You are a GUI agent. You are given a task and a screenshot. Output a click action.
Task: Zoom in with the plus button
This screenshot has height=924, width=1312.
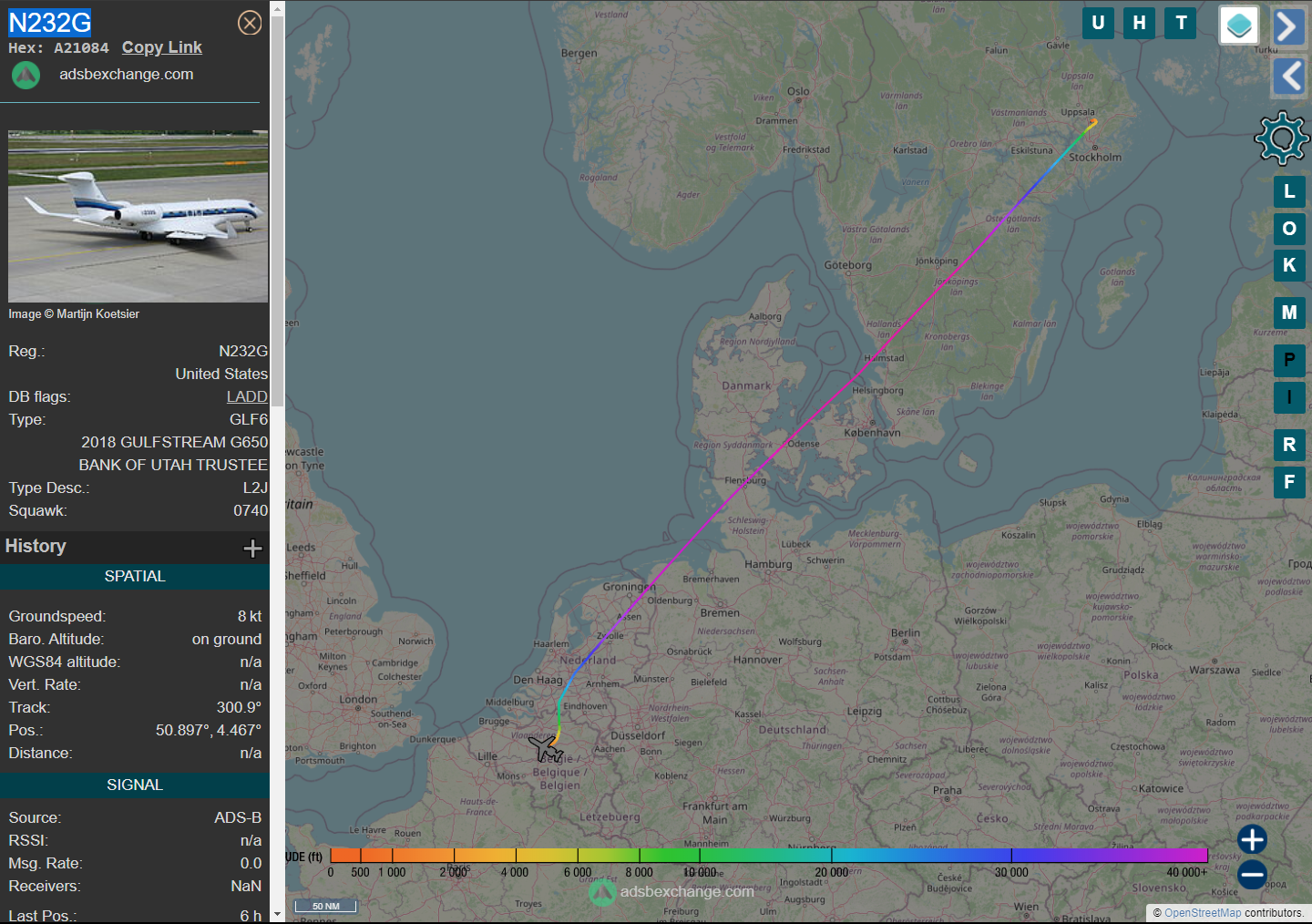pos(1252,839)
